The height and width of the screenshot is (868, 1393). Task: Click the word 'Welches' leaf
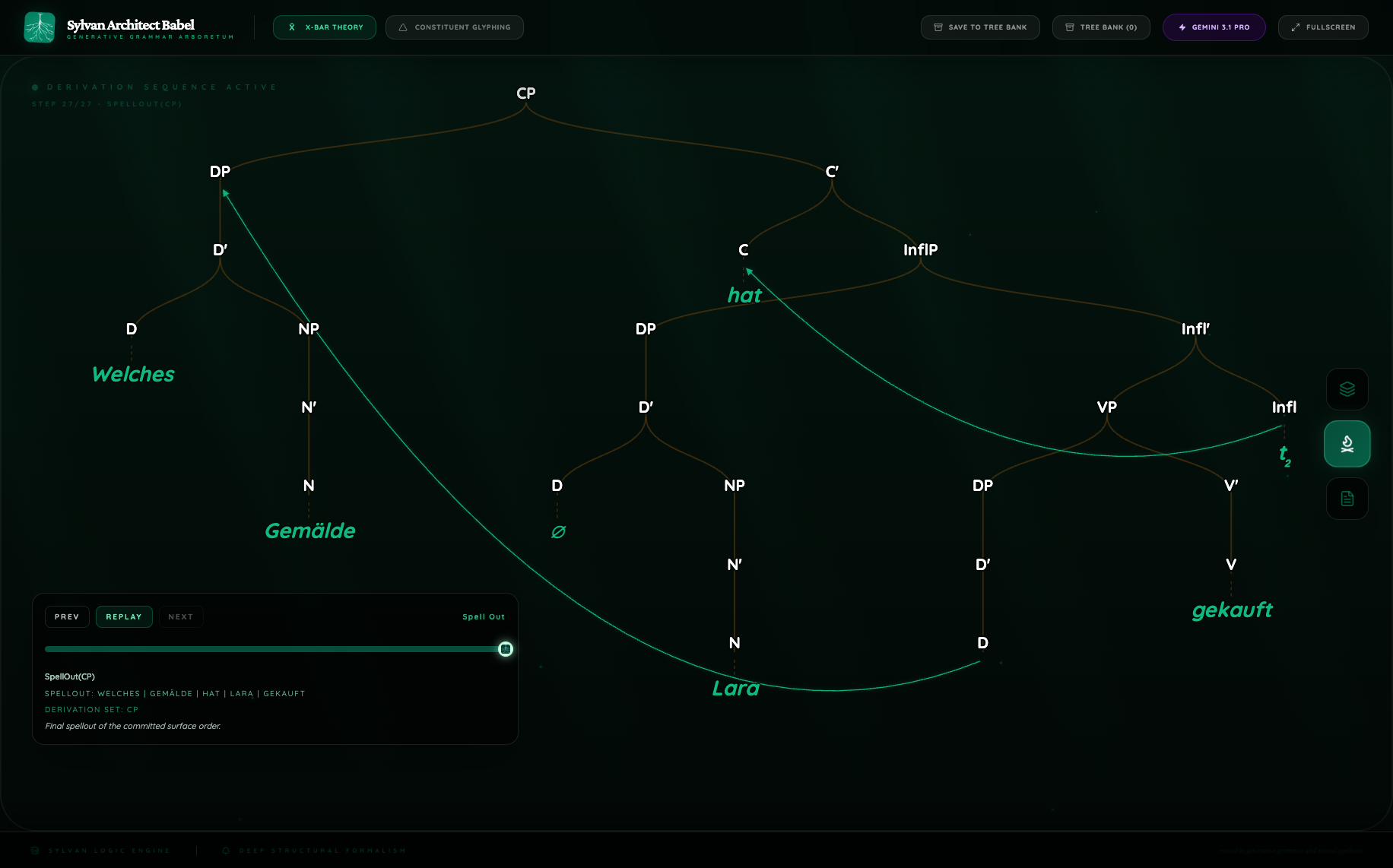coord(133,375)
